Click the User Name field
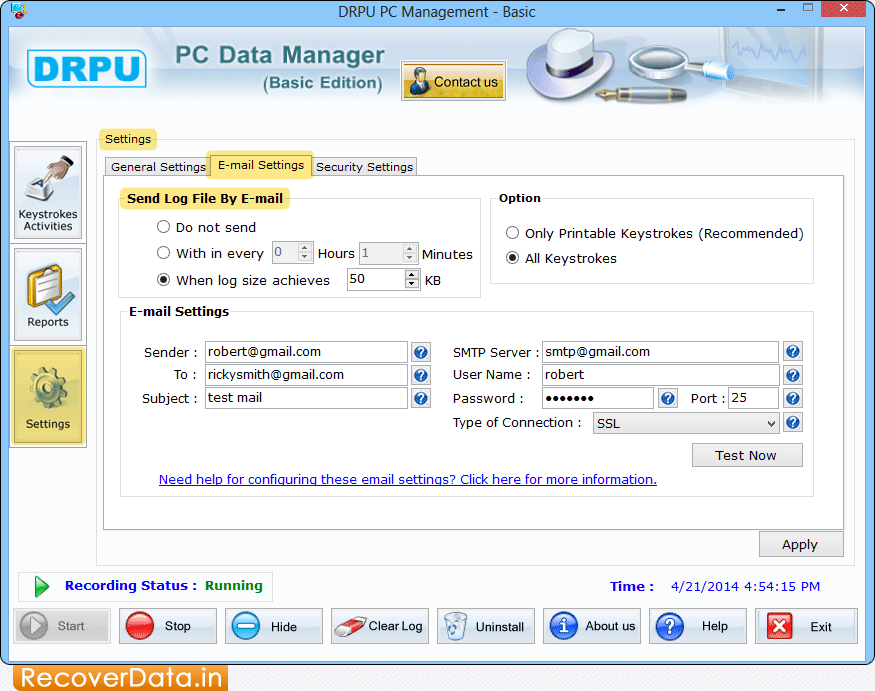Image resolution: width=875 pixels, height=691 pixels. (660, 375)
